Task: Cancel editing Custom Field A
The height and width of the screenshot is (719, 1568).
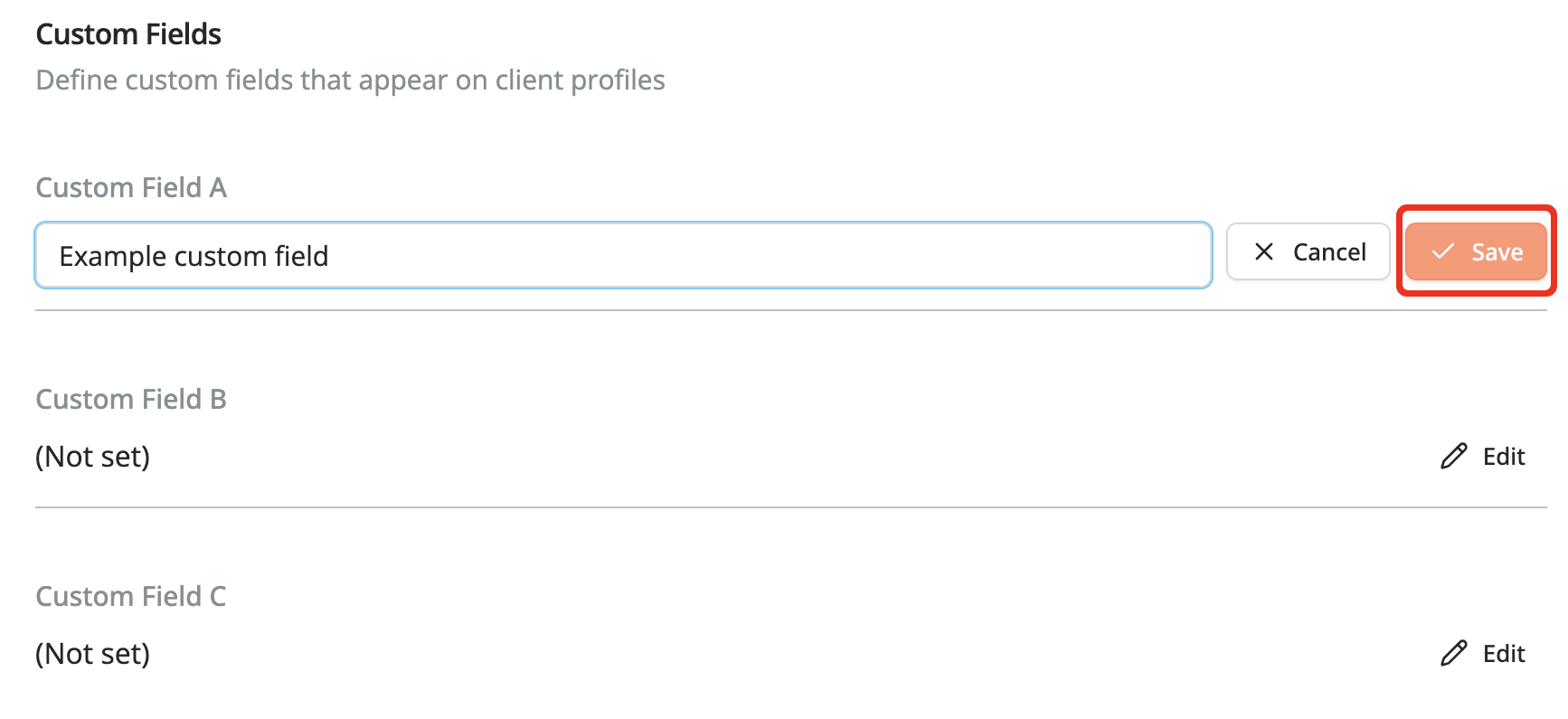Action: click(x=1308, y=252)
